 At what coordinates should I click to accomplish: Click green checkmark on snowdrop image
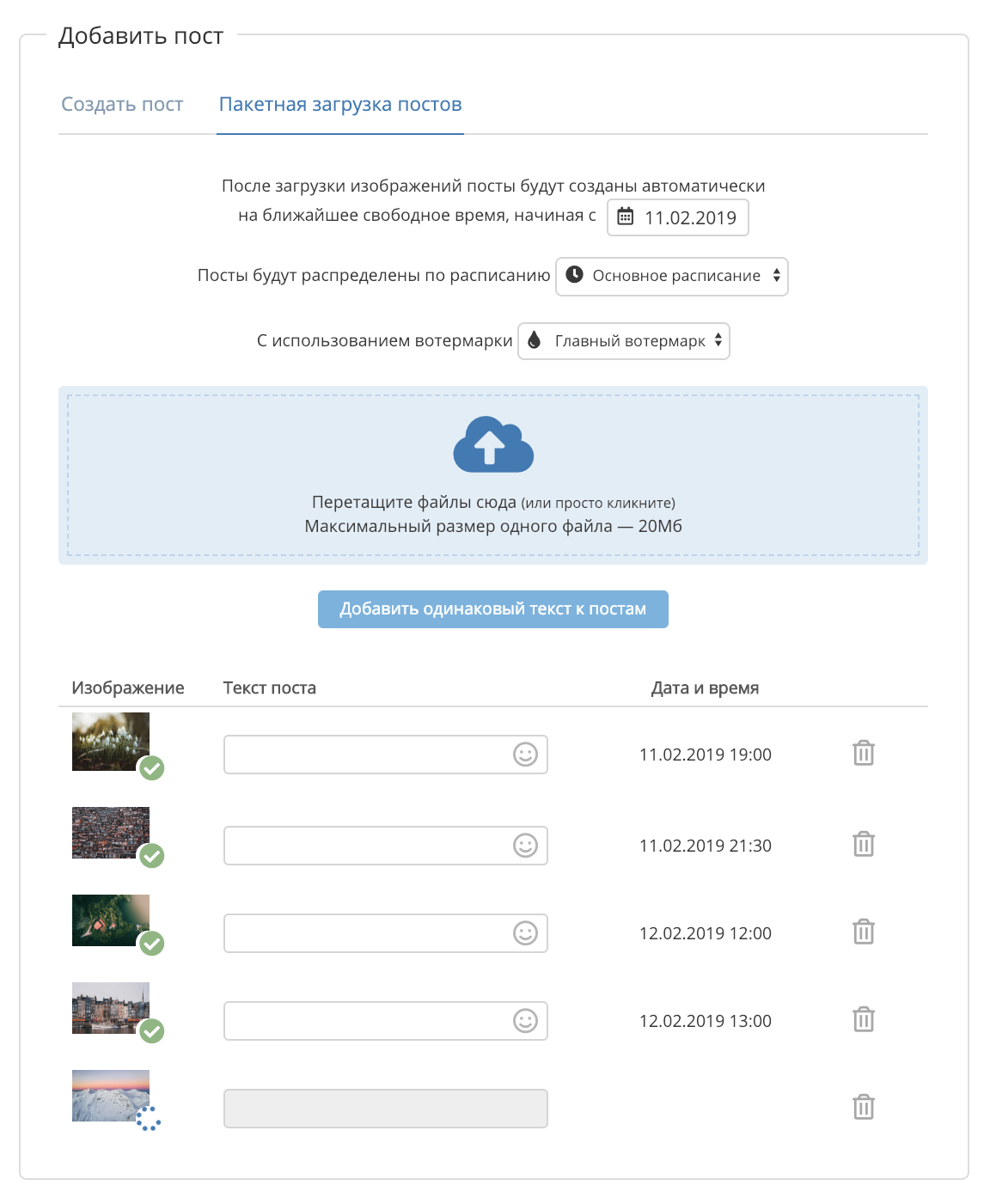(152, 768)
